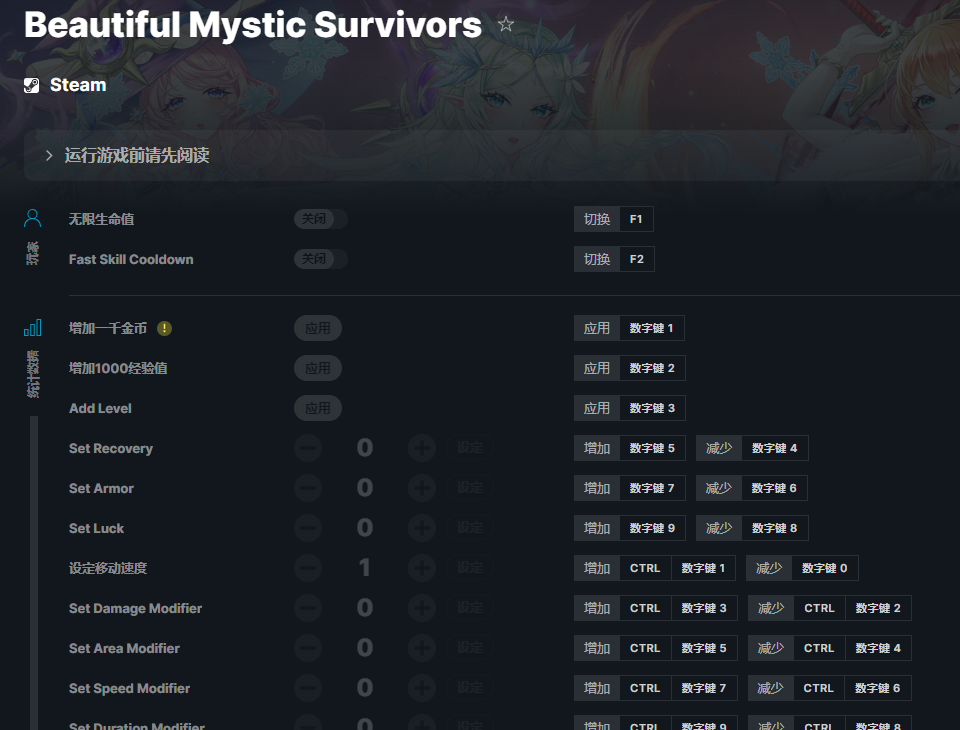Toggle the Fast Skill Cooldown switch

[x=321, y=259]
